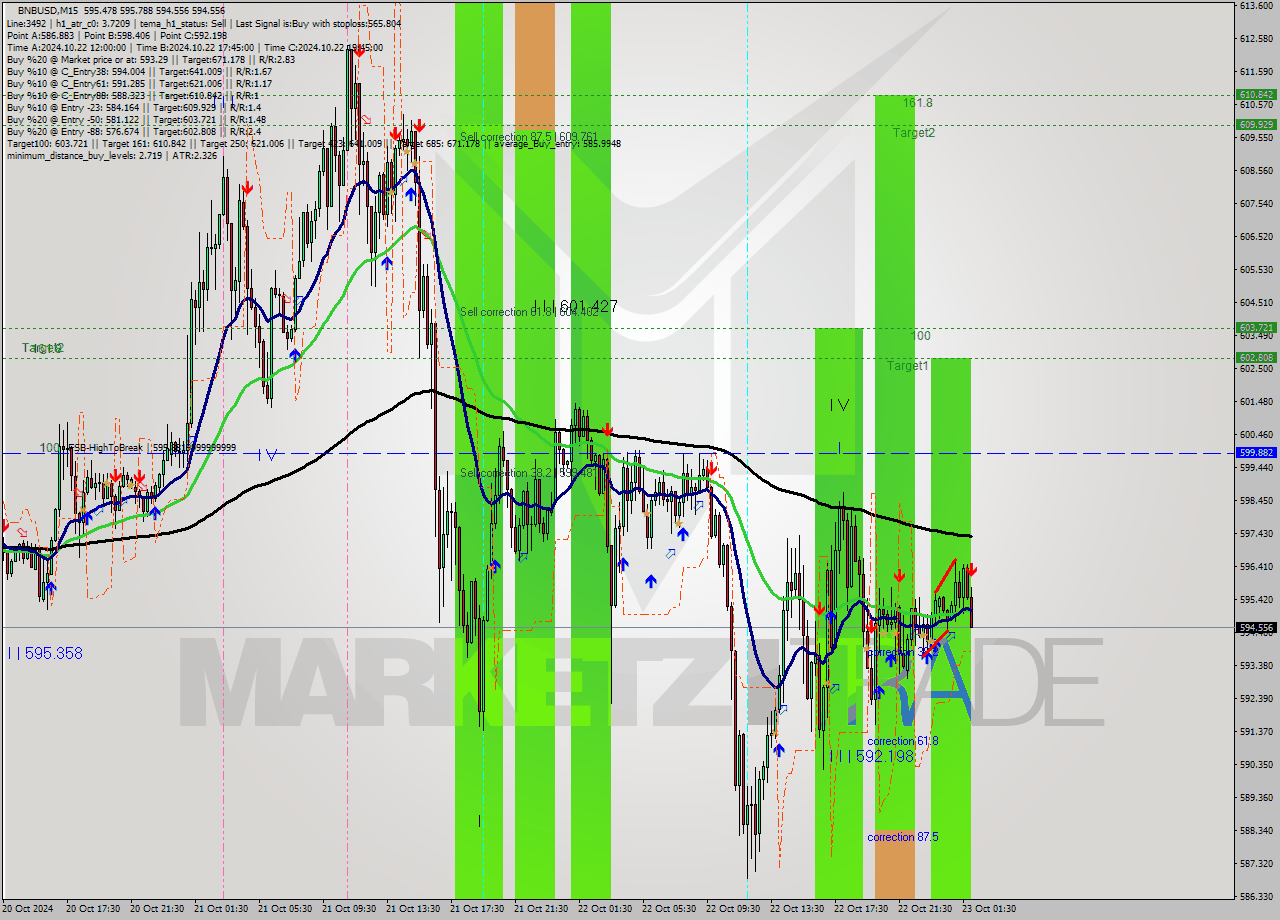Select the 22 Oct 01:30 time label
This screenshot has width=1280, height=920.
(x=605, y=909)
